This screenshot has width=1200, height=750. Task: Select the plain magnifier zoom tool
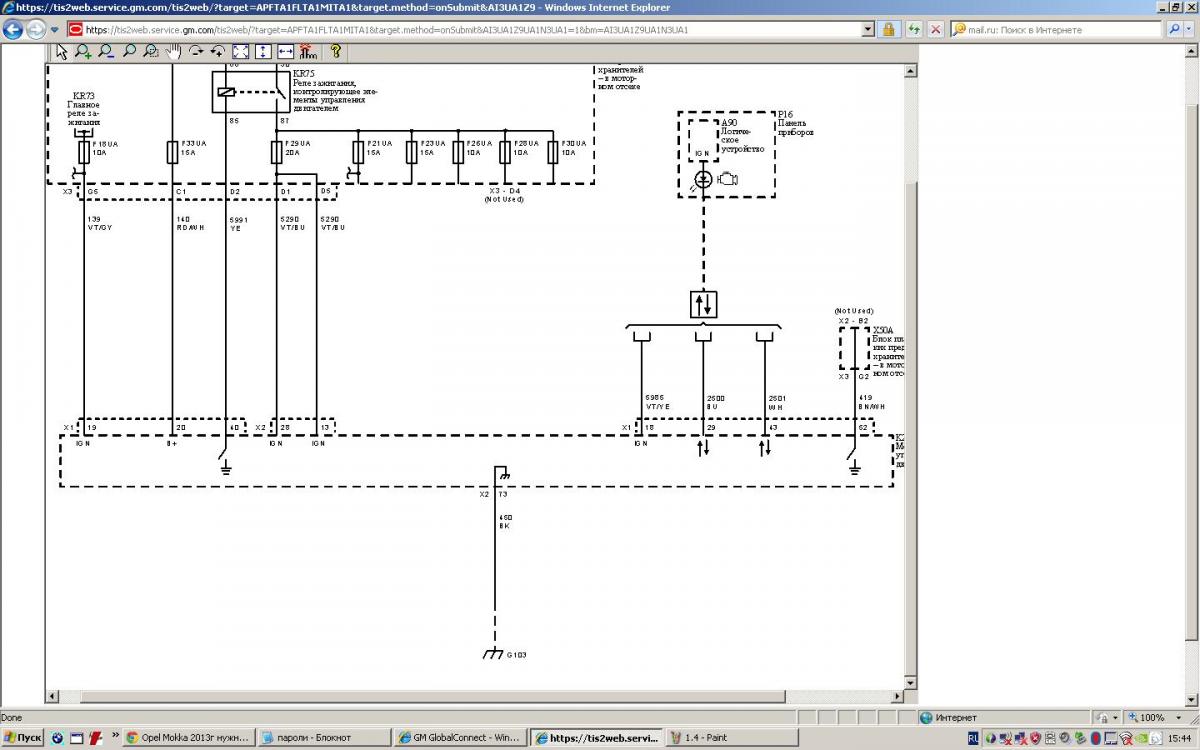(129, 51)
